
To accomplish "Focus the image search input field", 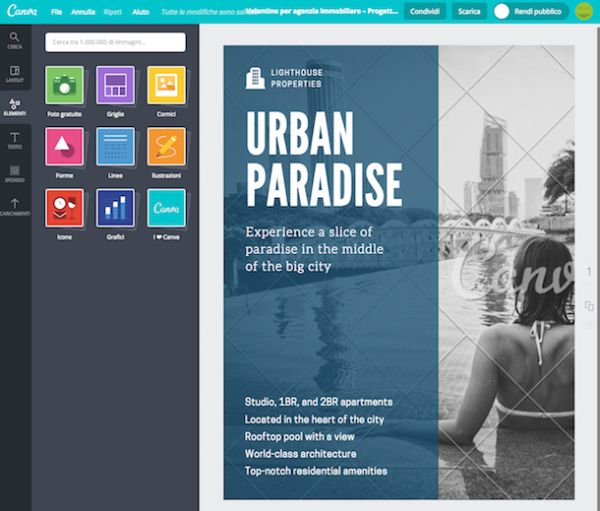I will point(115,42).
